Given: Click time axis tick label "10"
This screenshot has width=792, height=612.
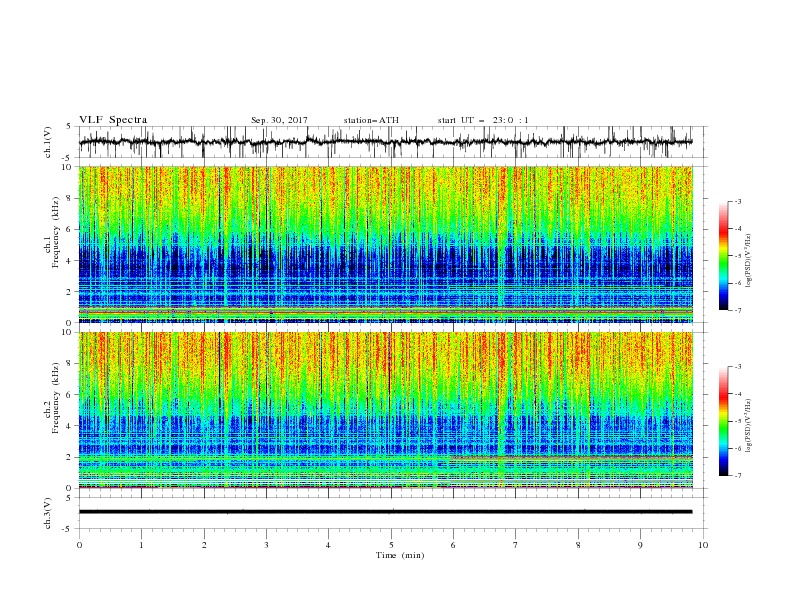Looking at the screenshot, I should click(703, 545).
